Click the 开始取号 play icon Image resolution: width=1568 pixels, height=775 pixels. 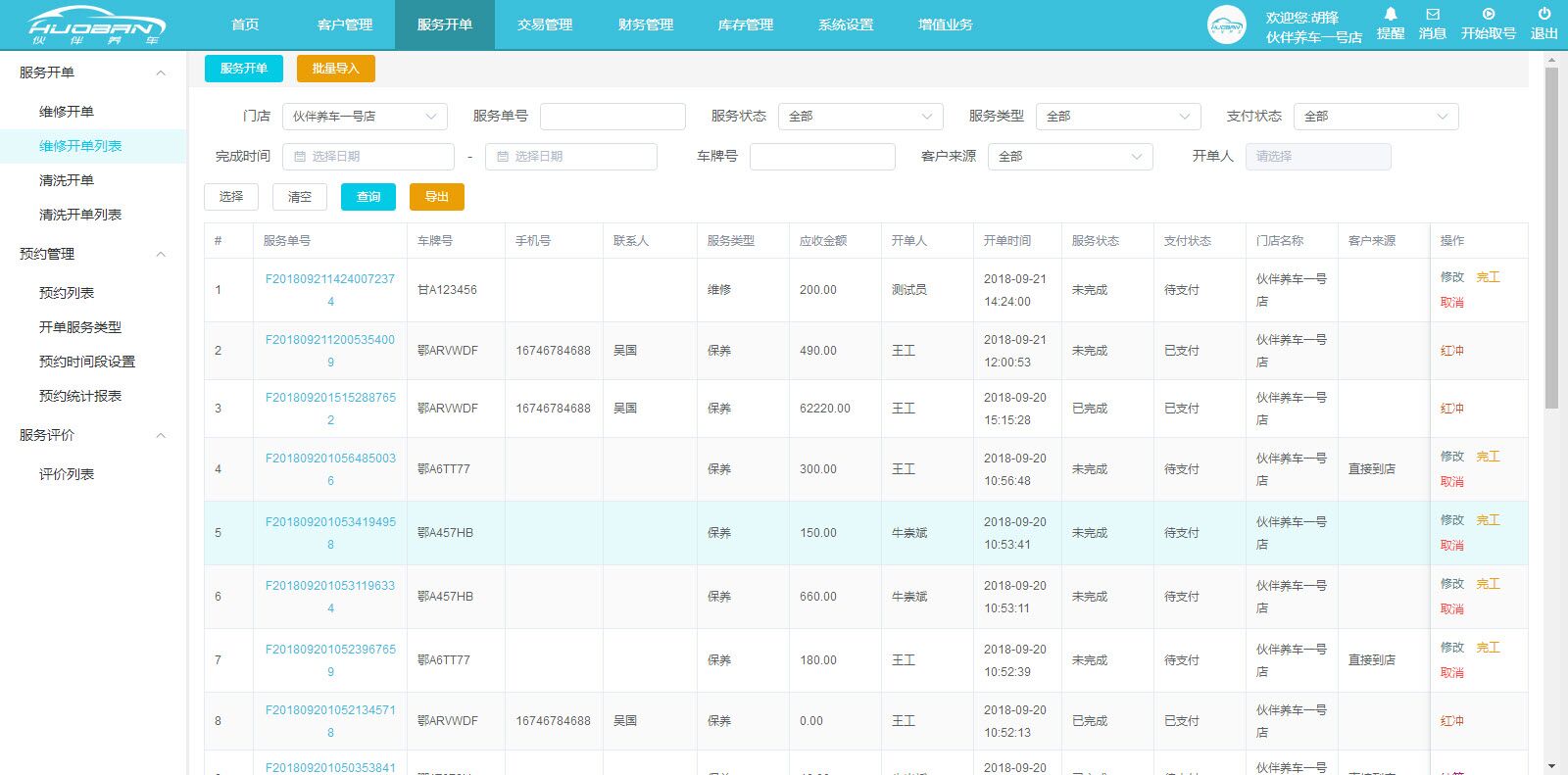pyautogui.click(x=1488, y=15)
